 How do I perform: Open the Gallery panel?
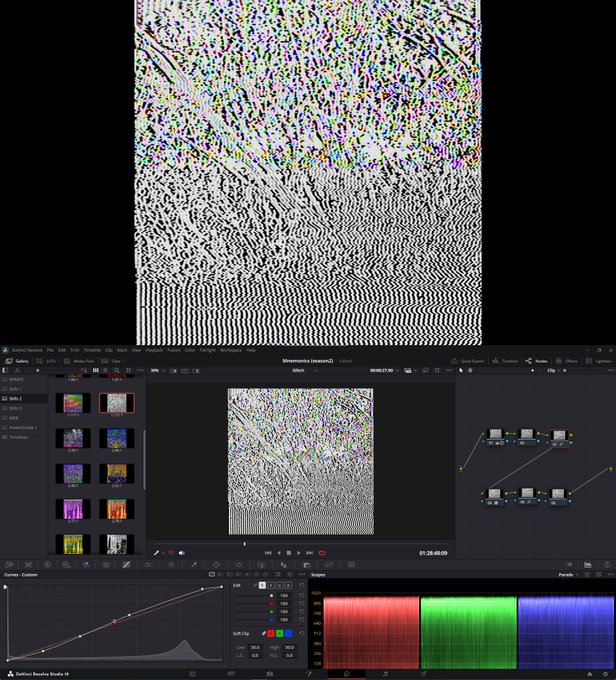coord(17,361)
